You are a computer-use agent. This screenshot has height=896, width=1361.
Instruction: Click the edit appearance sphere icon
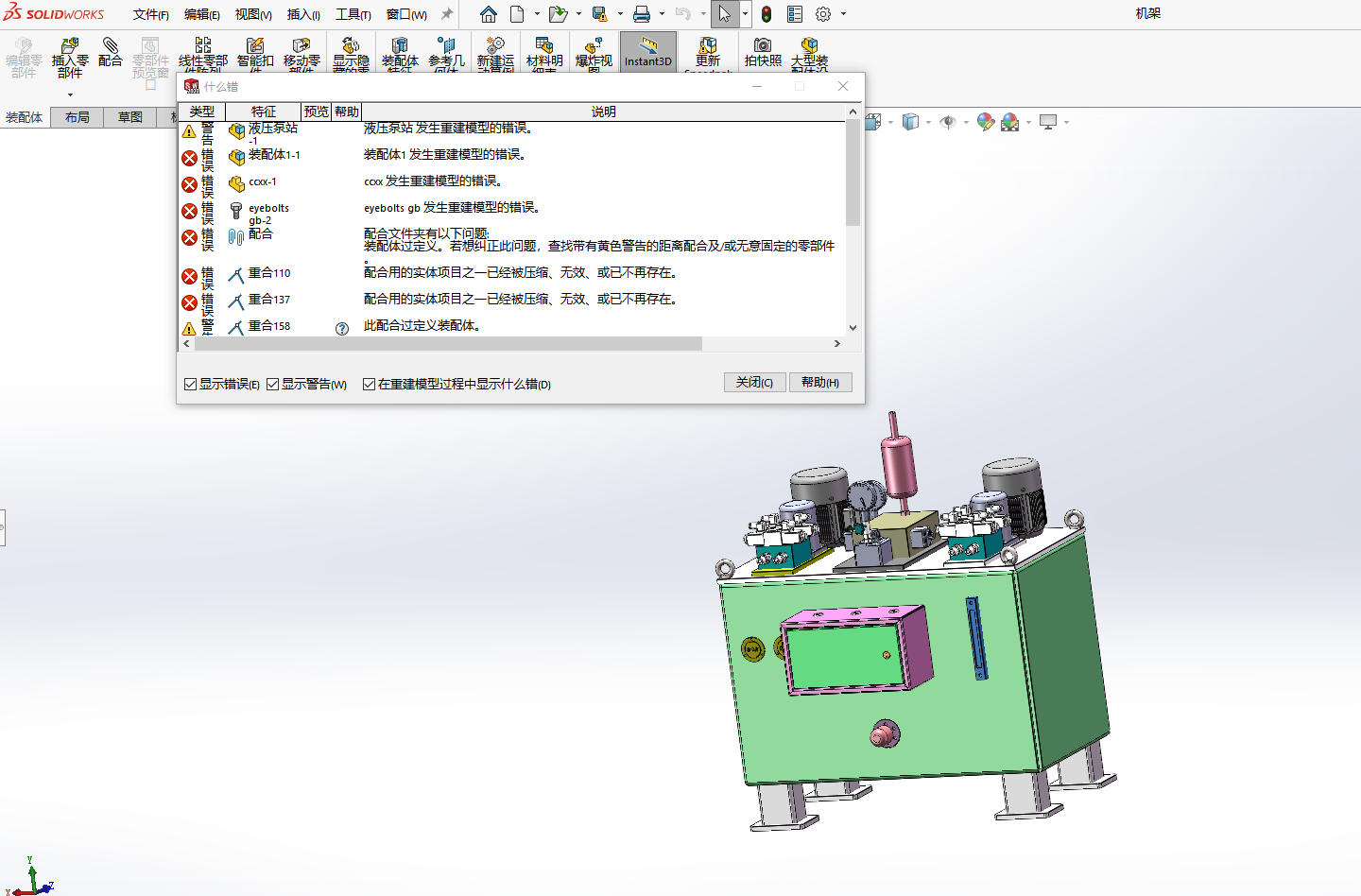pos(986,121)
